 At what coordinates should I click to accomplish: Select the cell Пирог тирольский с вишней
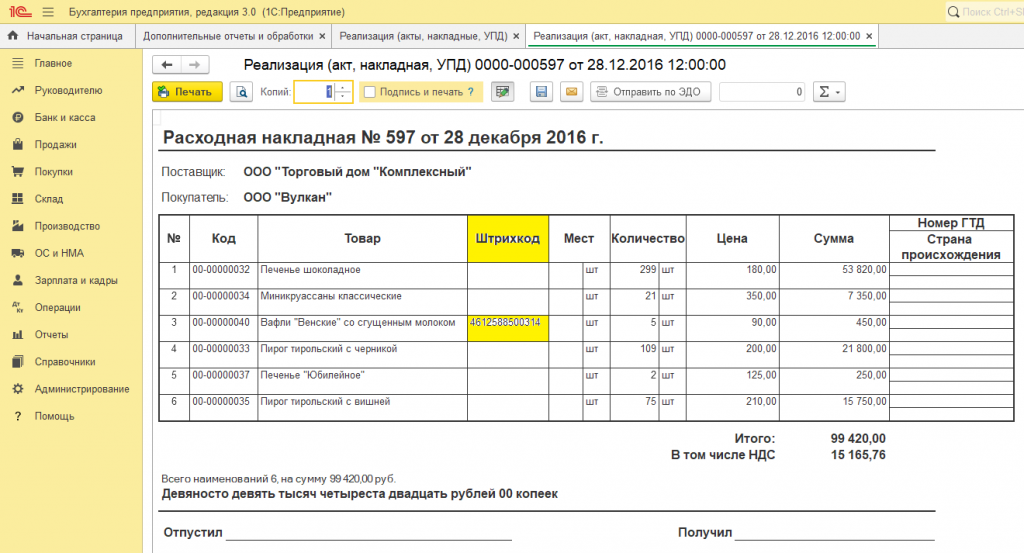pyautogui.click(x=362, y=407)
